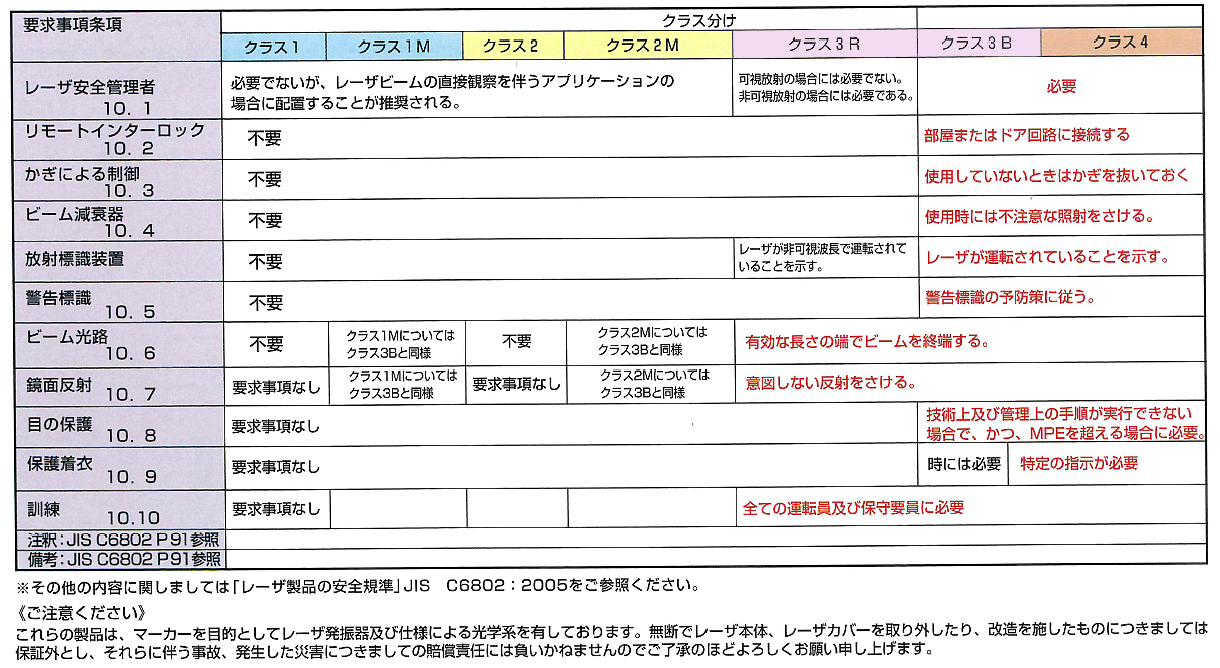Click the yellow クラス2 header cell

click(x=513, y=45)
